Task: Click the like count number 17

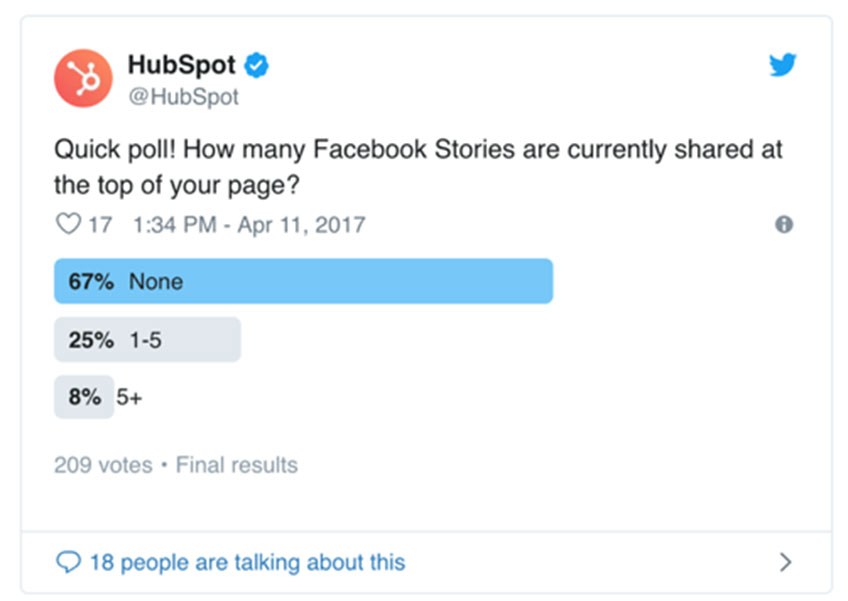Action: click(100, 224)
